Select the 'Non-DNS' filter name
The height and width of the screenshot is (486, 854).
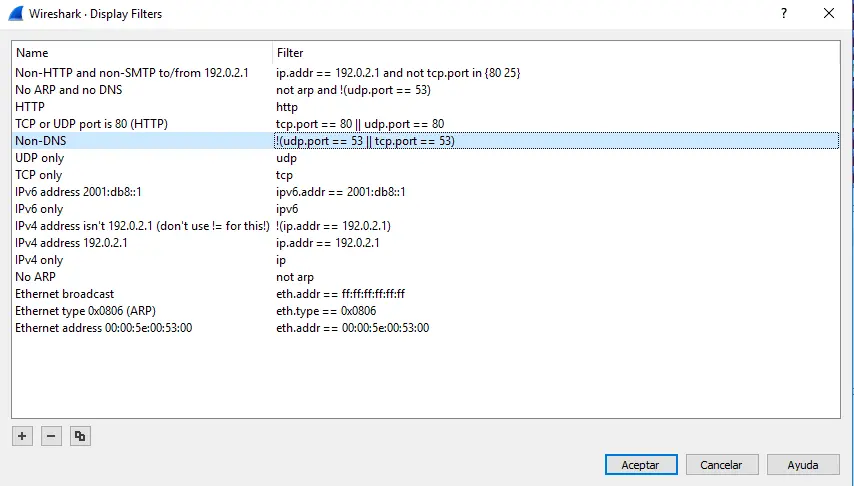(x=41, y=141)
